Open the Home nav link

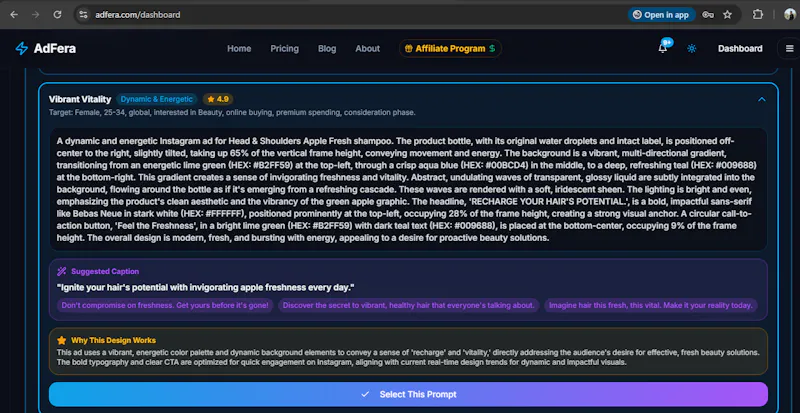[239, 48]
